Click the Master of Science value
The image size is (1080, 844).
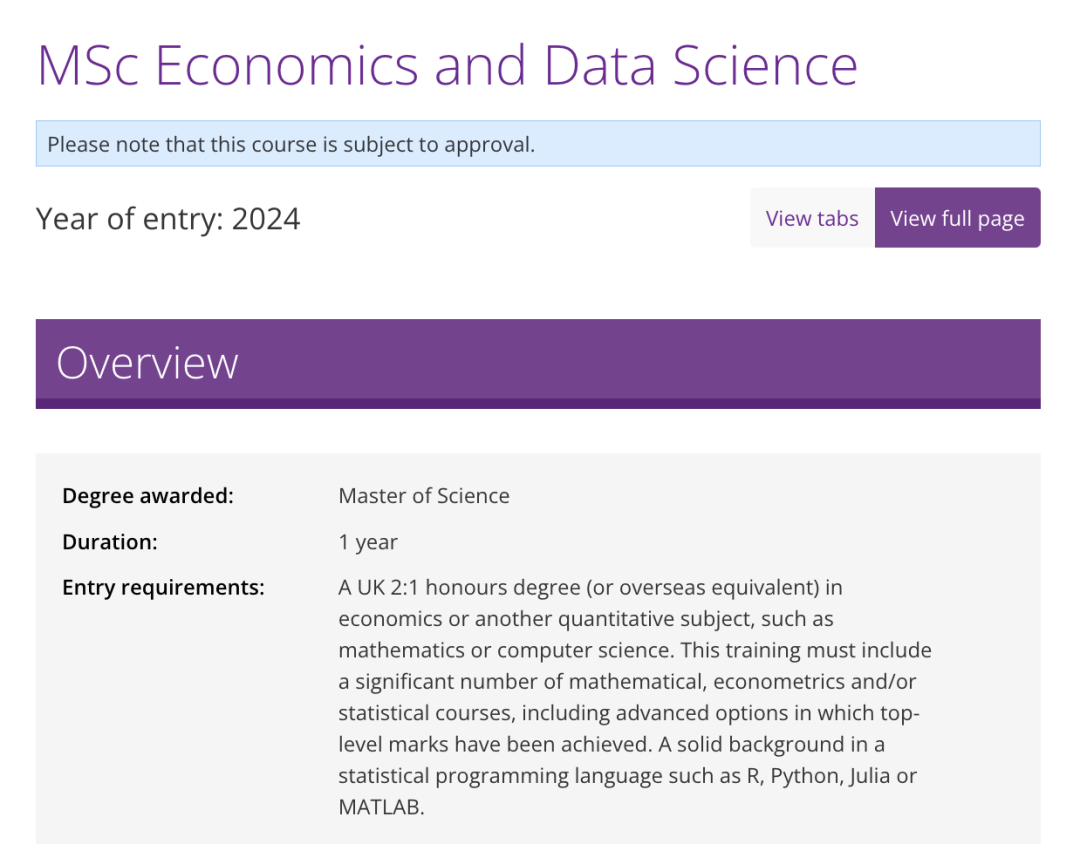424,496
